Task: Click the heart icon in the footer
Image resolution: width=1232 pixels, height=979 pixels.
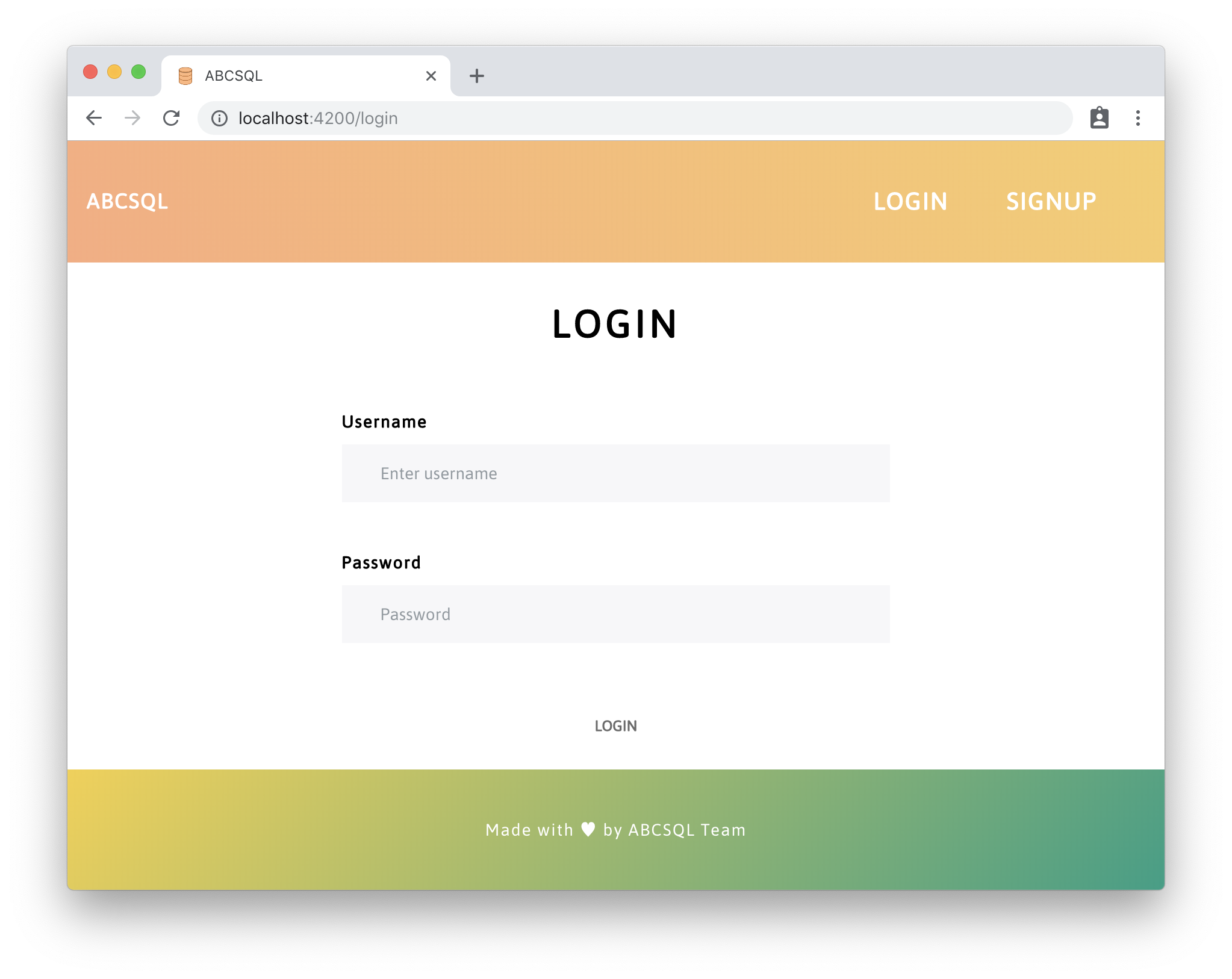Action: (x=588, y=830)
